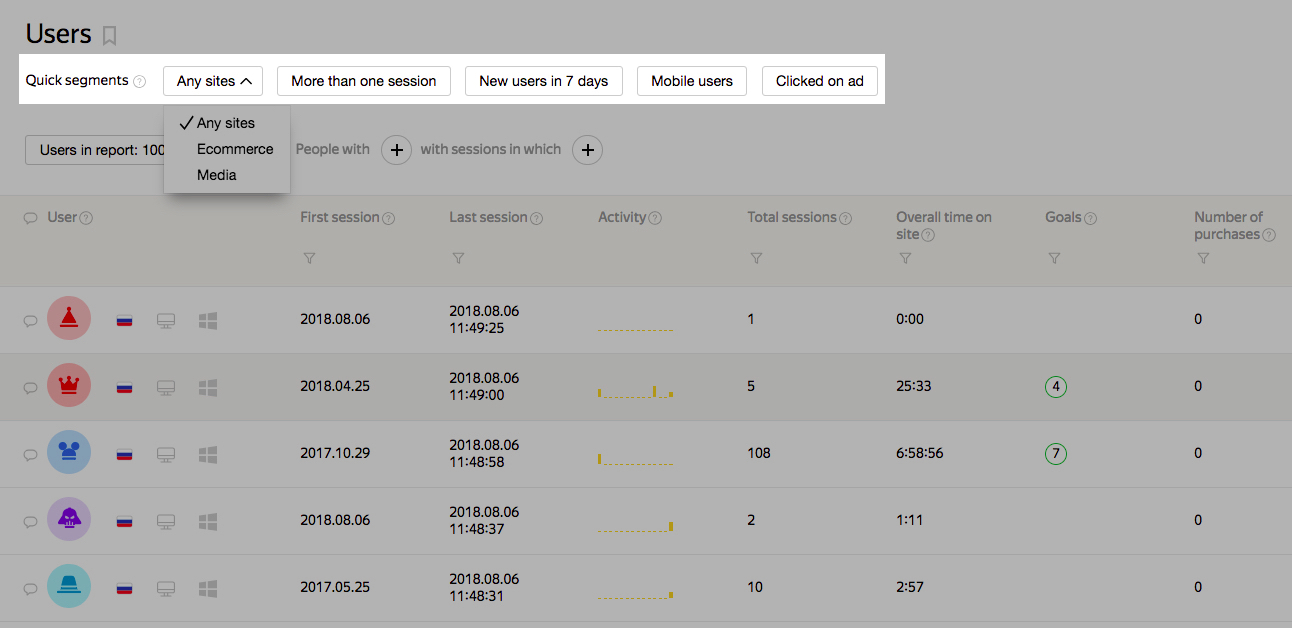Image resolution: width=1292 pixels, height=628 pixels.
Task: Click the bookmark icon next to Users
Action: [x=110, y=36]
